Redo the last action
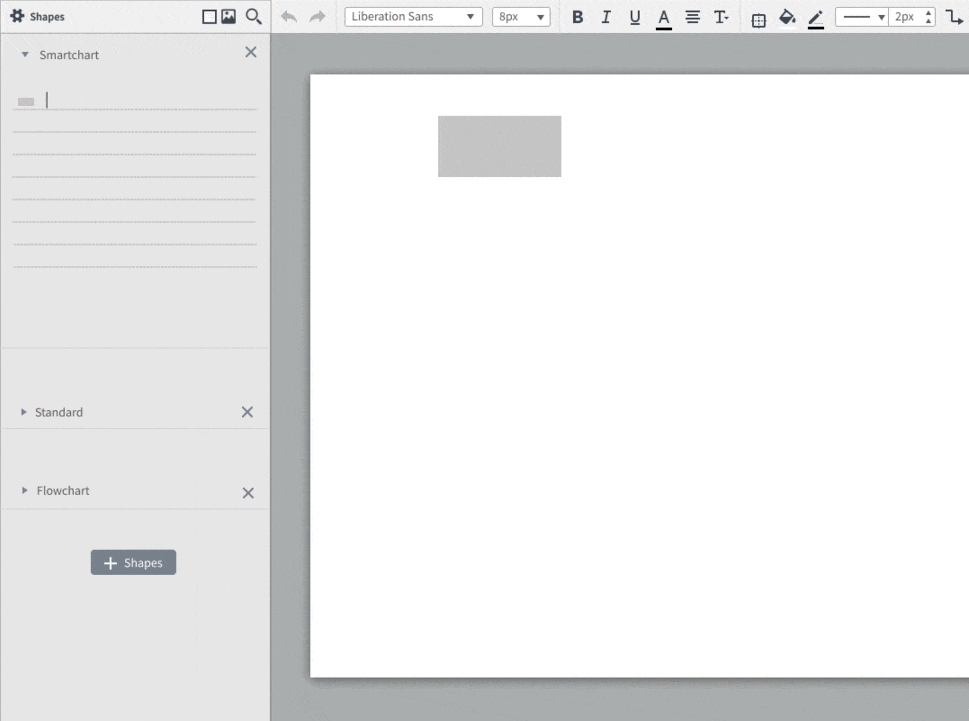This screenshot has width=969, height=721. [x=317, y=17]
